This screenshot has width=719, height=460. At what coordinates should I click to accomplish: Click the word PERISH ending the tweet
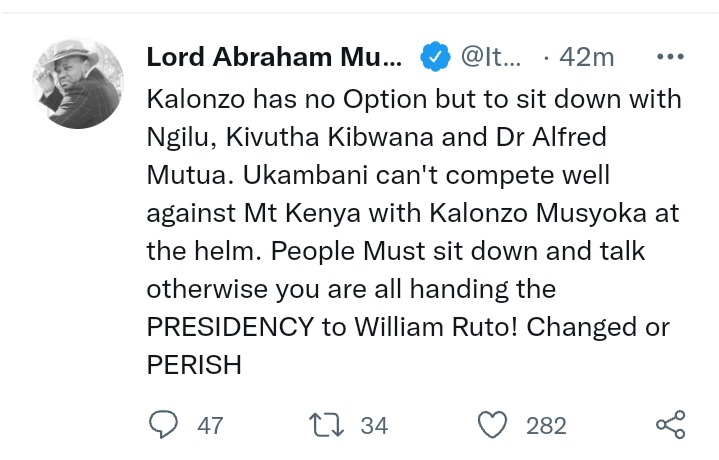pyautogui.click(x=194, y=365)
